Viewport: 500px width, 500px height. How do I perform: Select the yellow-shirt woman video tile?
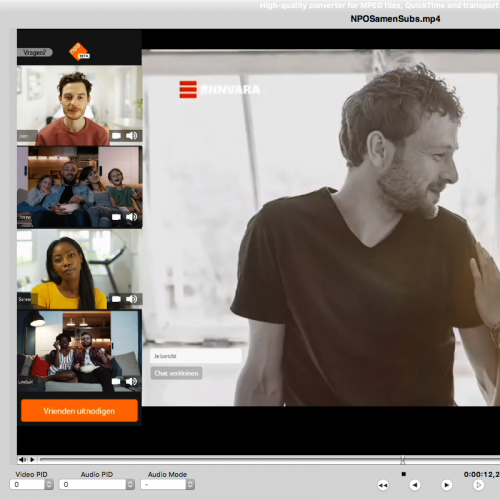coord(80,269)
